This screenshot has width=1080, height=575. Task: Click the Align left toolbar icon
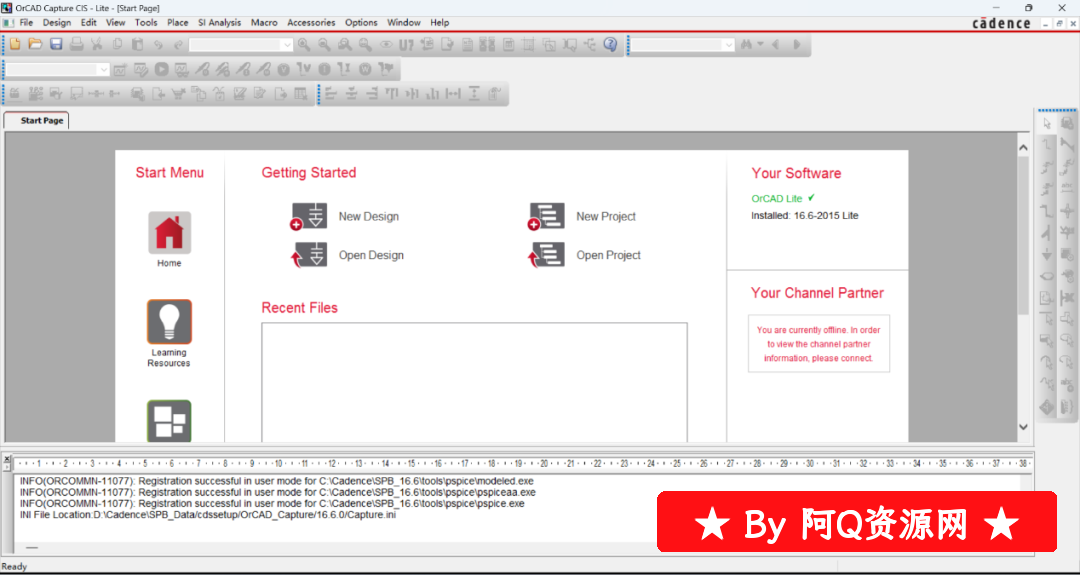pyautogui.click(x=331, y=93)
